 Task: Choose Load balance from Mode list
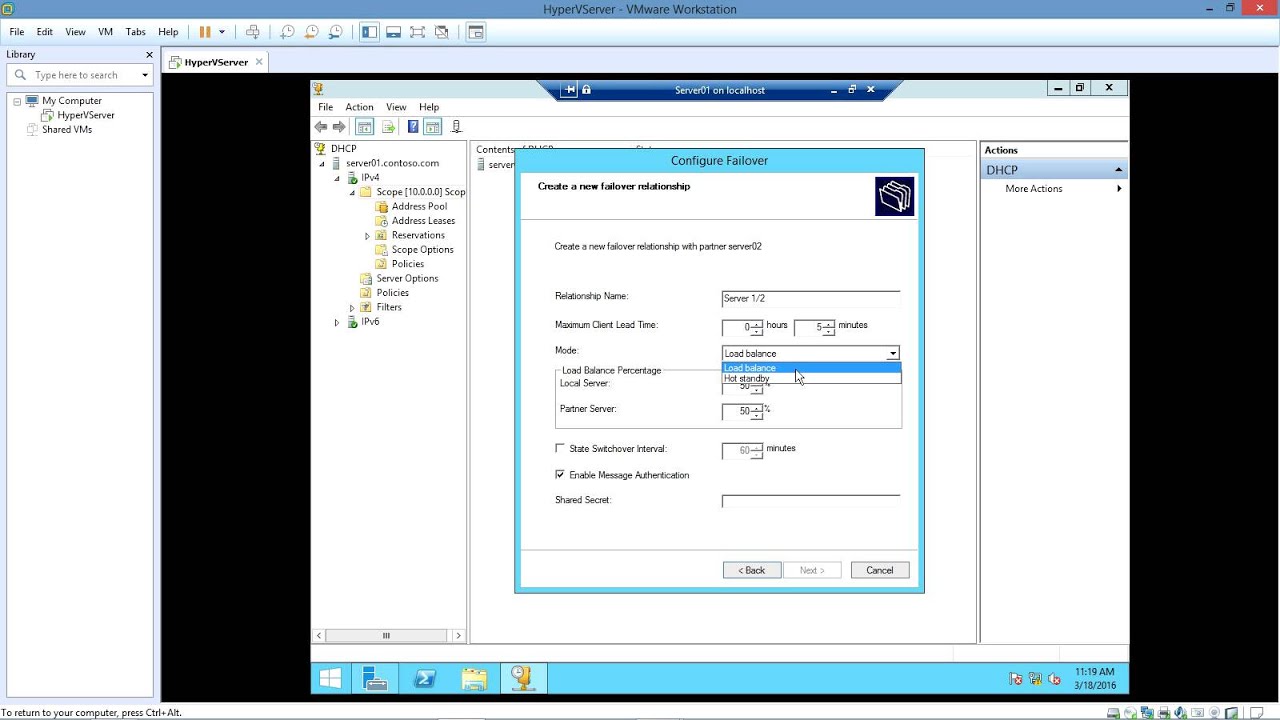point(811,368)
